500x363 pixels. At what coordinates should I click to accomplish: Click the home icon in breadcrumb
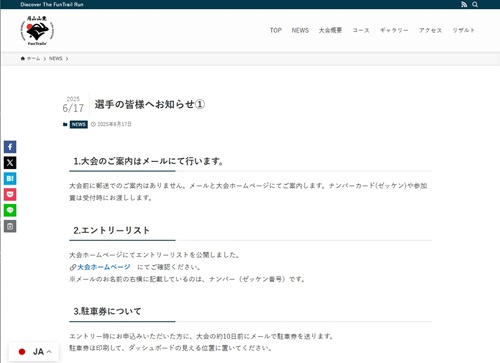pyautogui.click(x=23, y=58)
